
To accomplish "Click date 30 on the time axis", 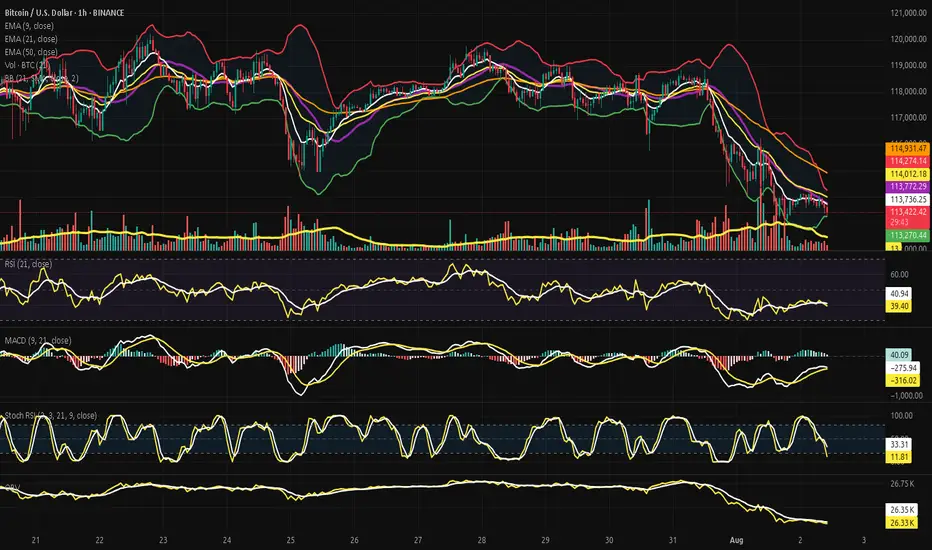I will coord(609,540).
